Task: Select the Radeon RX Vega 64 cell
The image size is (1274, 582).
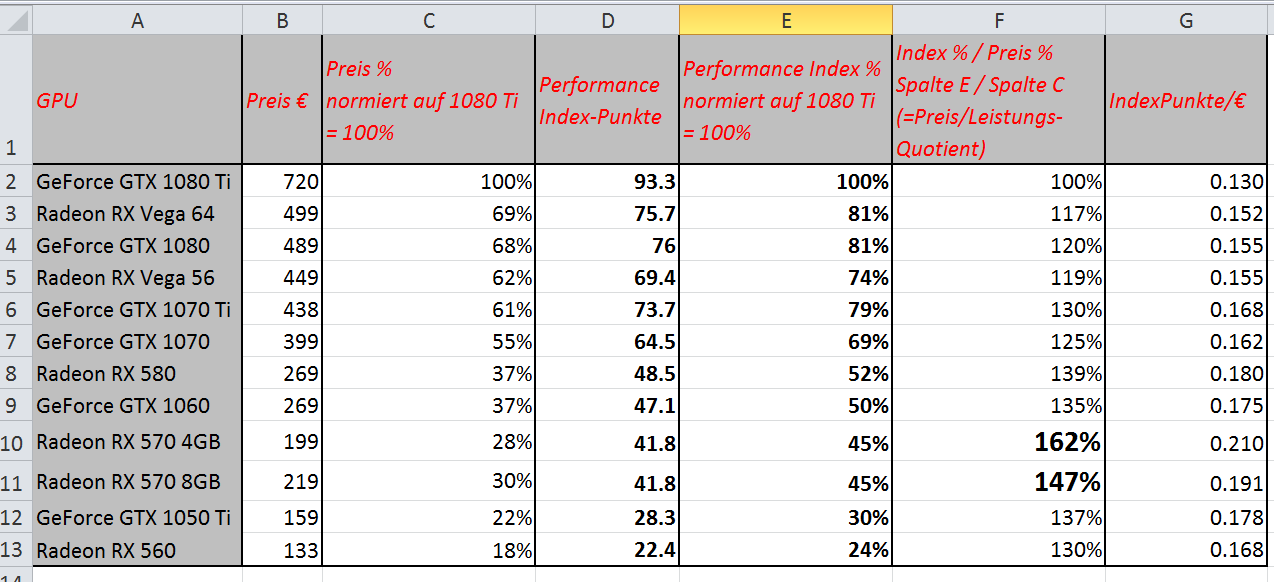Action: tap(137, 214)
